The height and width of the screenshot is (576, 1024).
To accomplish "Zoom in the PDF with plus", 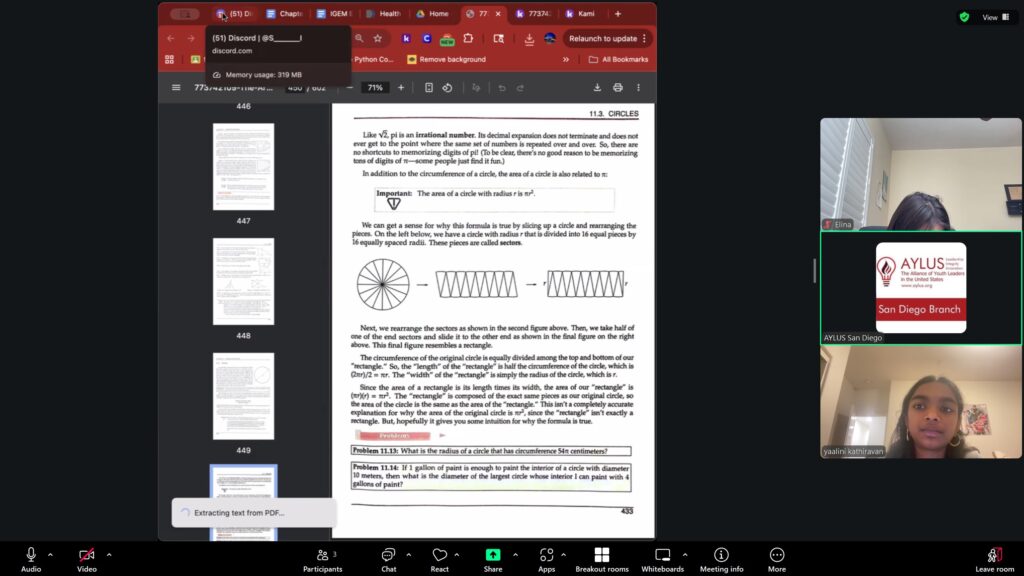I will coord(401,88).
